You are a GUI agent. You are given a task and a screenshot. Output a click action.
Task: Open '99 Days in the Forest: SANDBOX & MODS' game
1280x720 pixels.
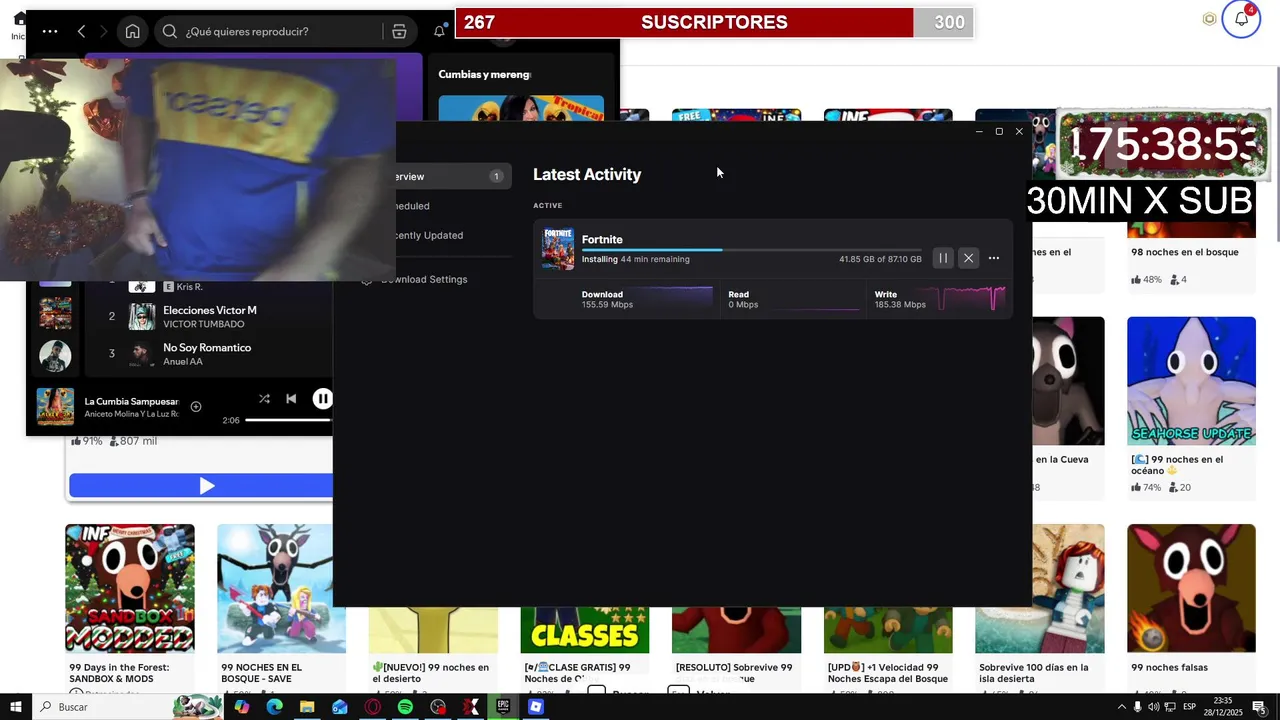130,604
